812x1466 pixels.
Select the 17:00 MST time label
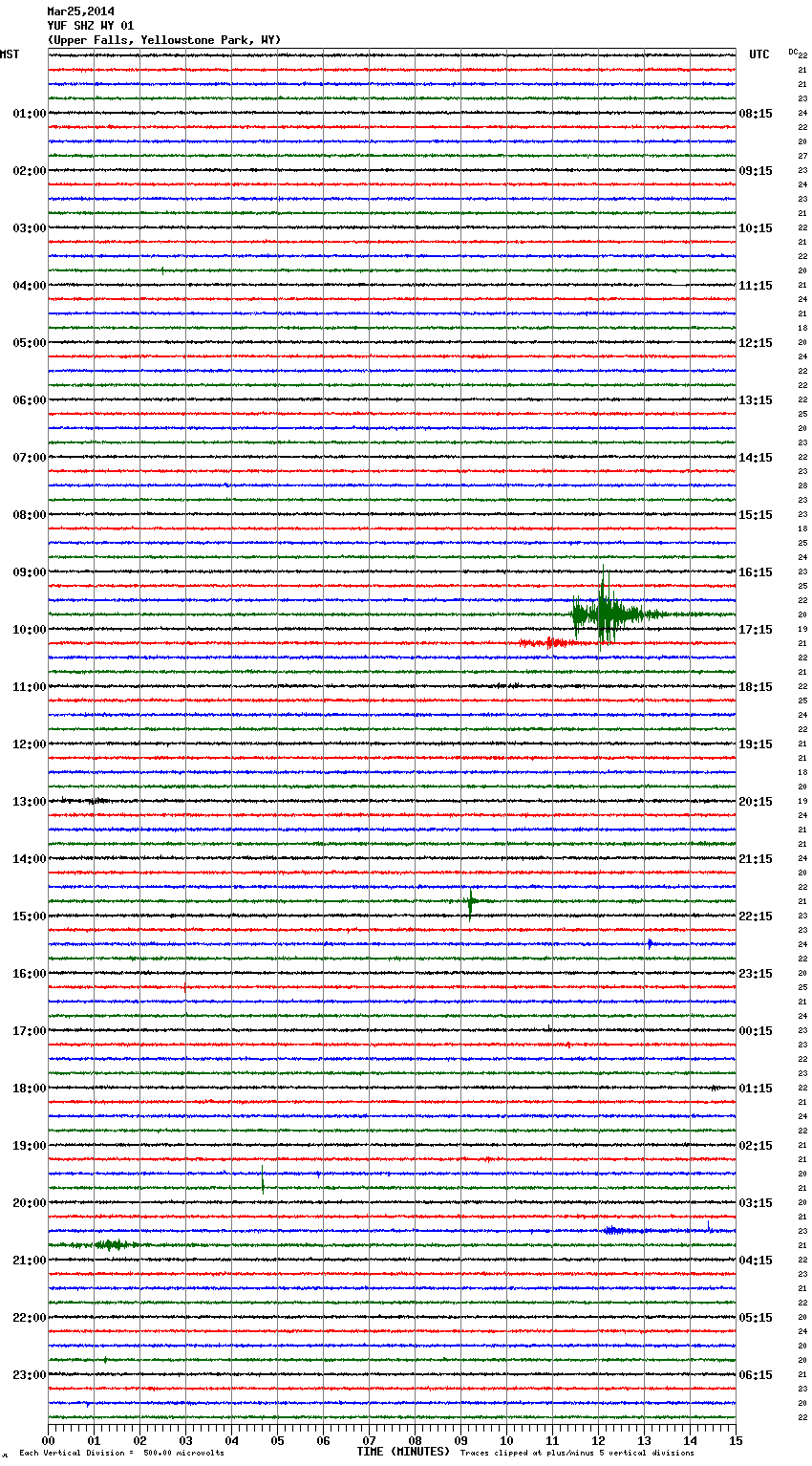tap(30, 1031)
